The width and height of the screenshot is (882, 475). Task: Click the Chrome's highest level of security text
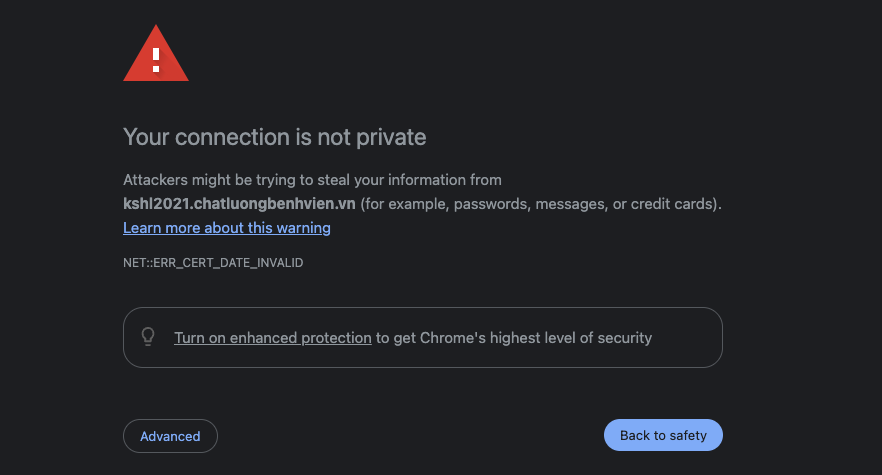coord(536,338)
